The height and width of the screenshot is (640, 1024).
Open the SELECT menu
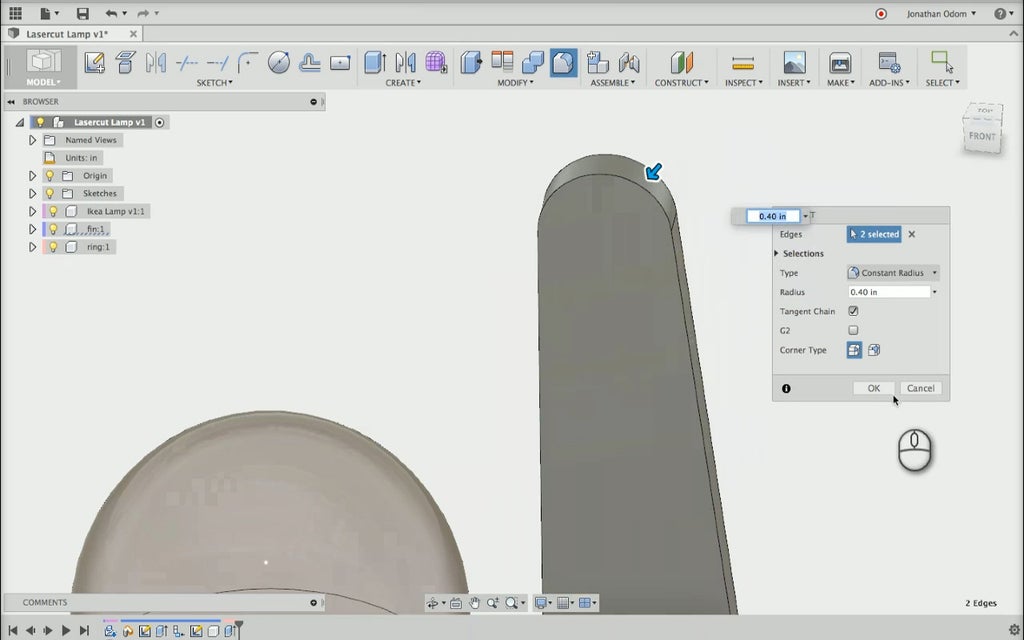(x=942, y=82)
